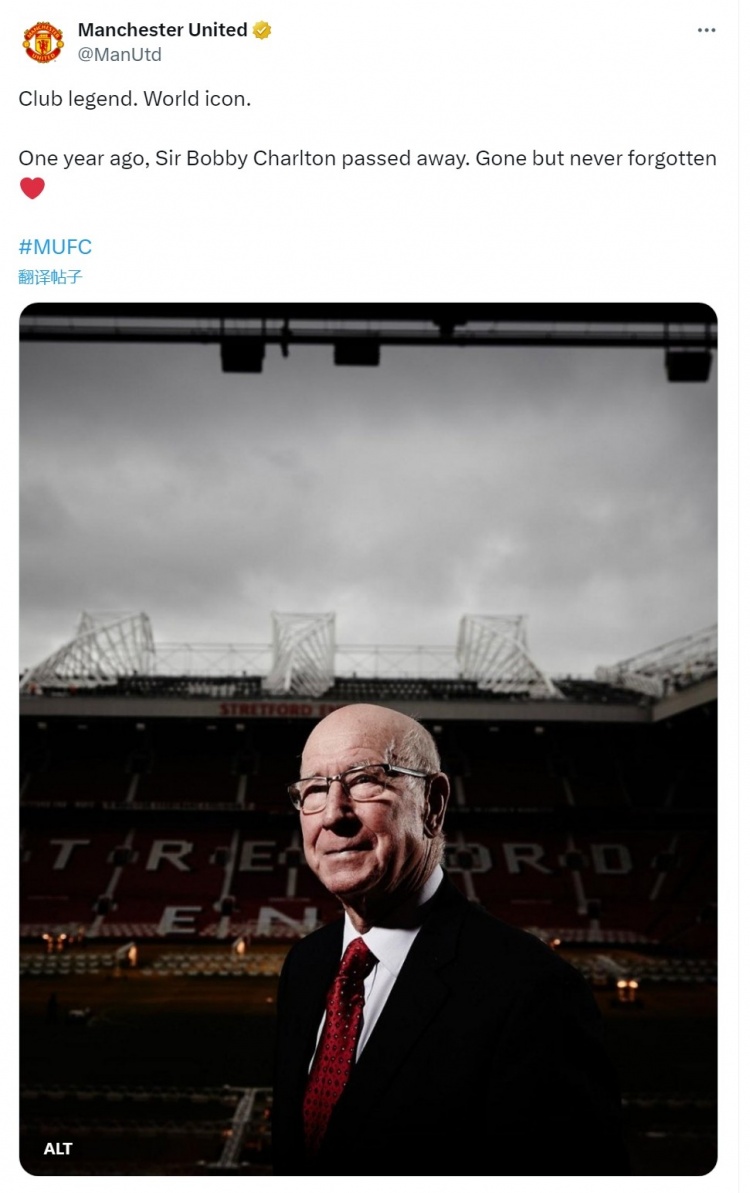
Task: Click the eyeglasses in the photo
Action: [x=356, y=784]
